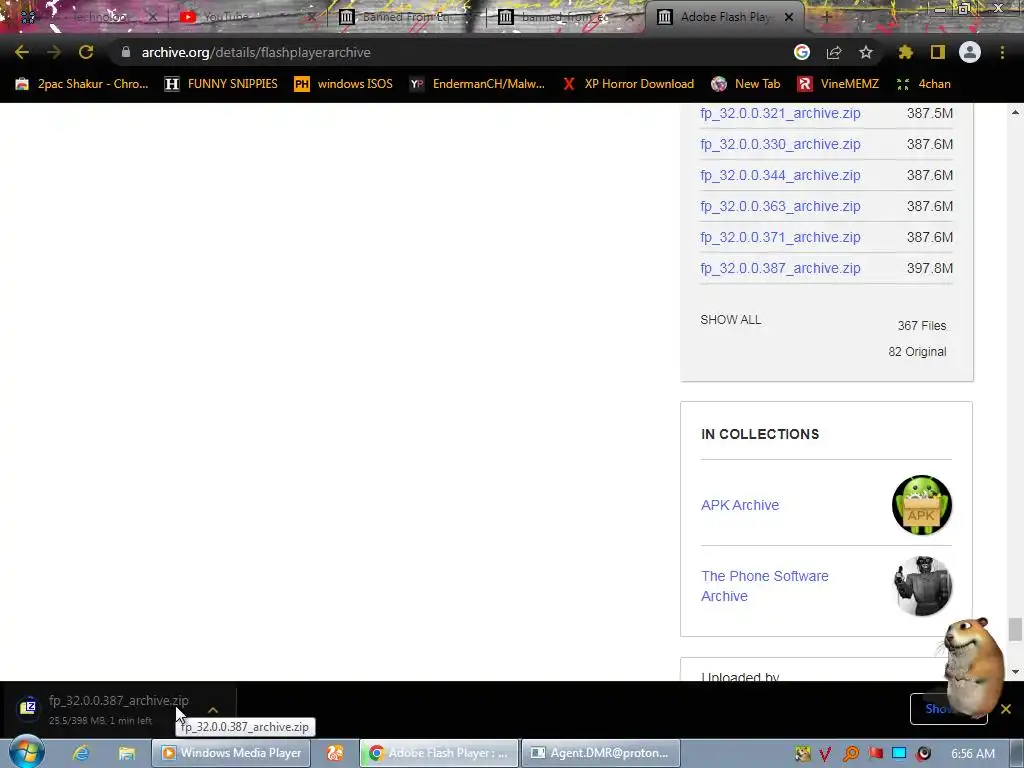Click the Phone Software Archive thumbnail
The width and height of the screenshot is (1024, 768).
(x=921, y=586)
